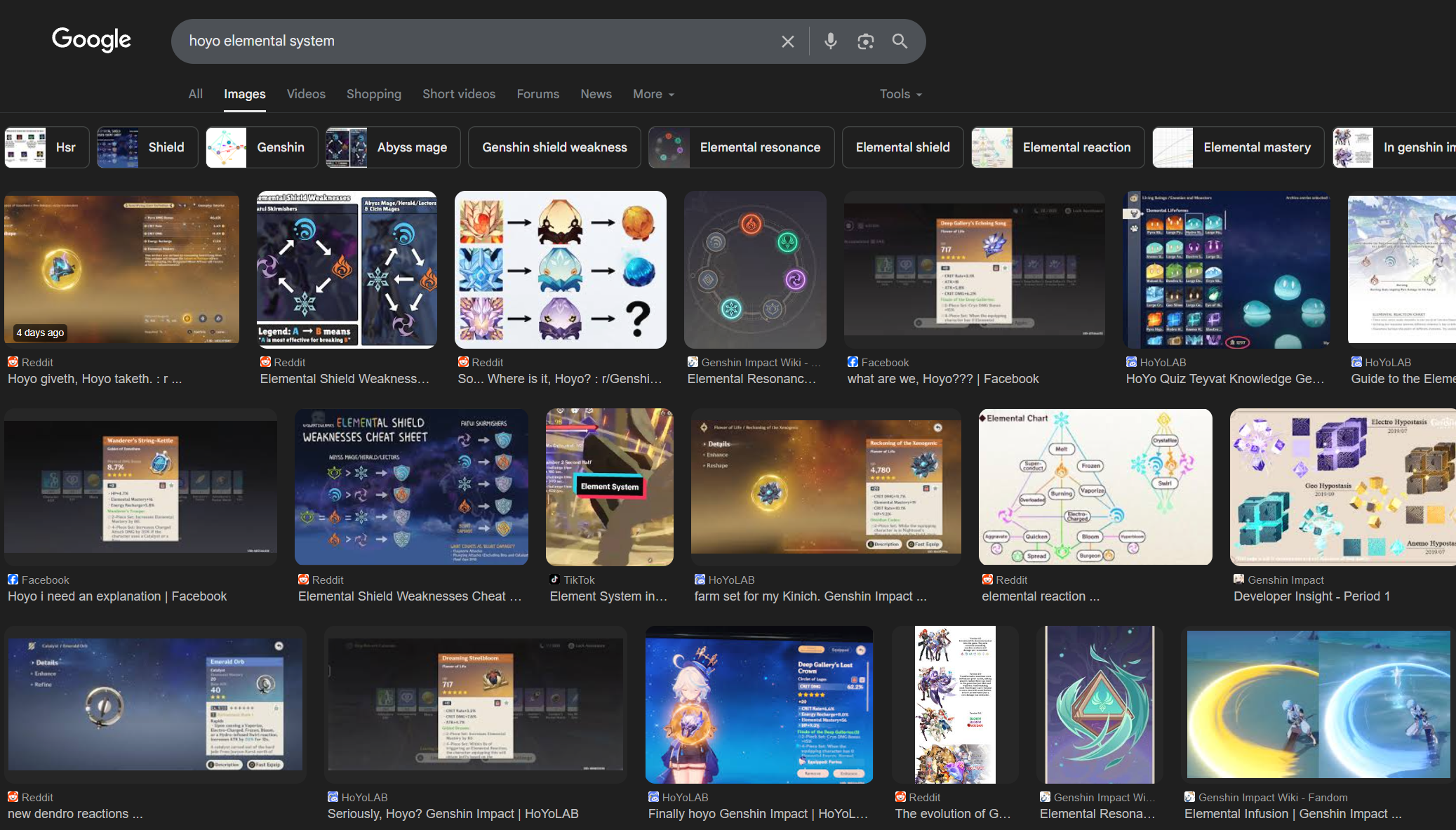This screenshot has height=830, width=1456.
Task: Open the Elemental Chart reactions image
Action: click(x=1095, y=487)
